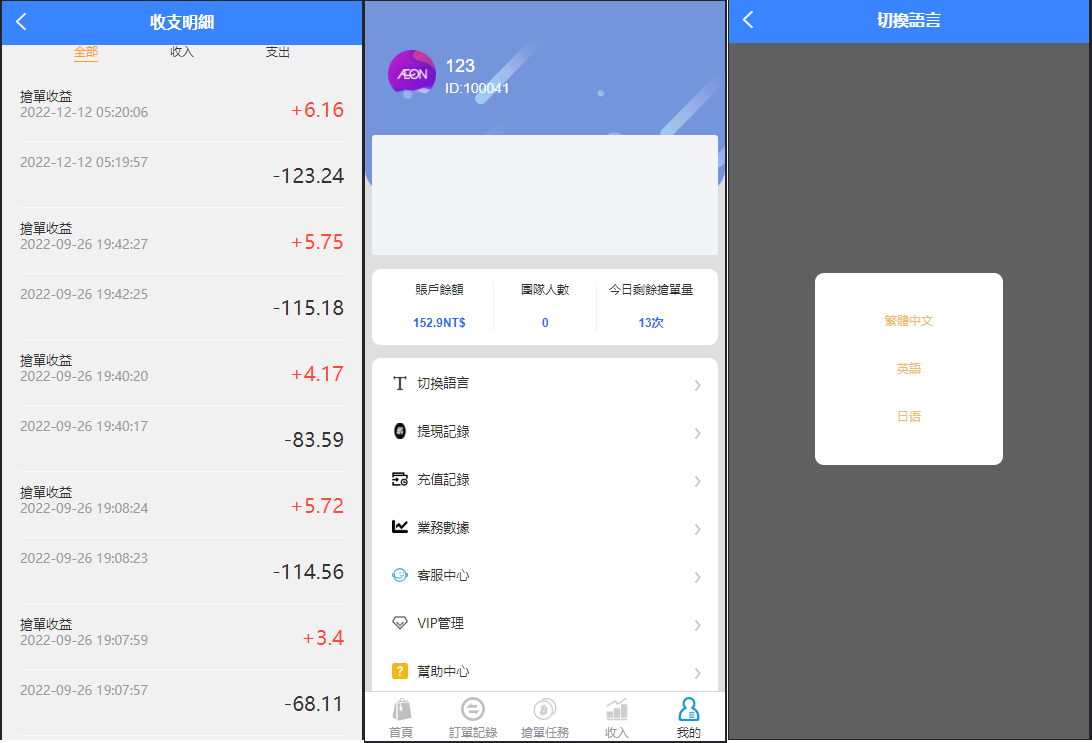The image size is (1092, 743).
Task: Click the username 123
Action: (x=460, y=66)
